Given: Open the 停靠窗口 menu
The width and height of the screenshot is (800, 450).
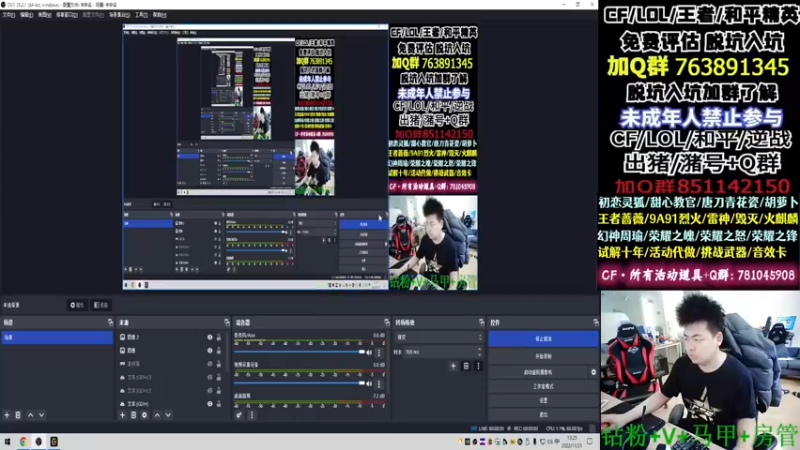Looking at the screenshot, I should [x=67, y=15].
